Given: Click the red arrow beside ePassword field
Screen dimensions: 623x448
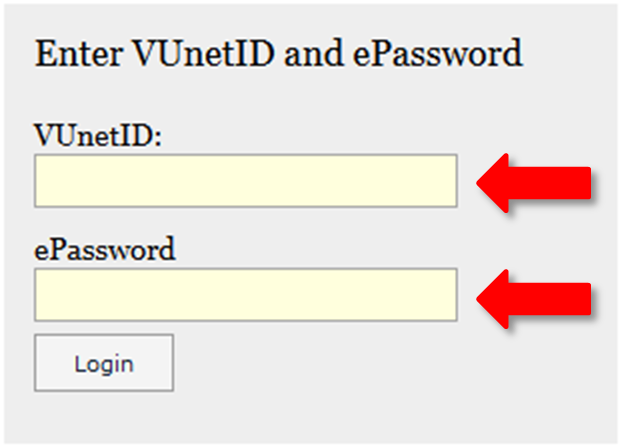Looking at the screenshot, I should coord(535,297).
